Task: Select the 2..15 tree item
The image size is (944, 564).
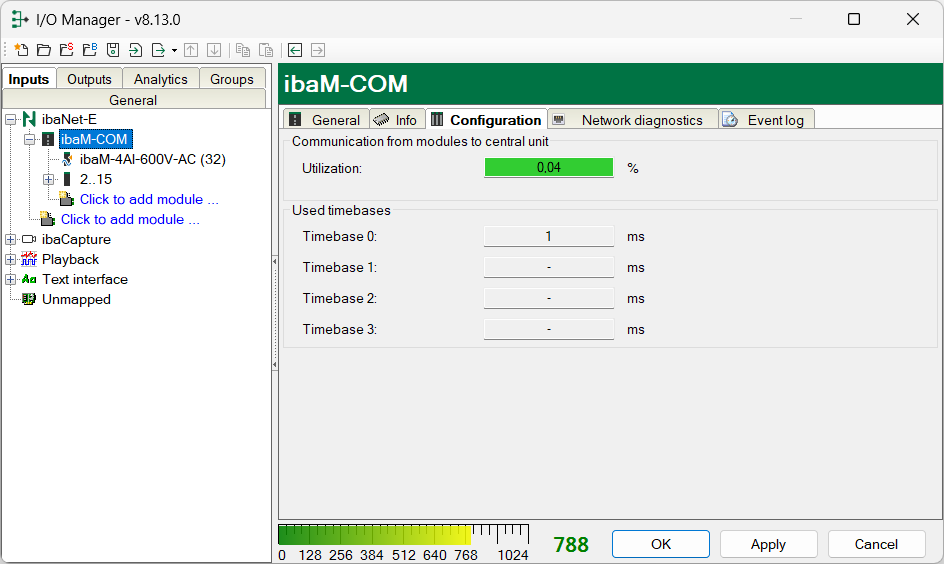Action: tap(96, 179)
